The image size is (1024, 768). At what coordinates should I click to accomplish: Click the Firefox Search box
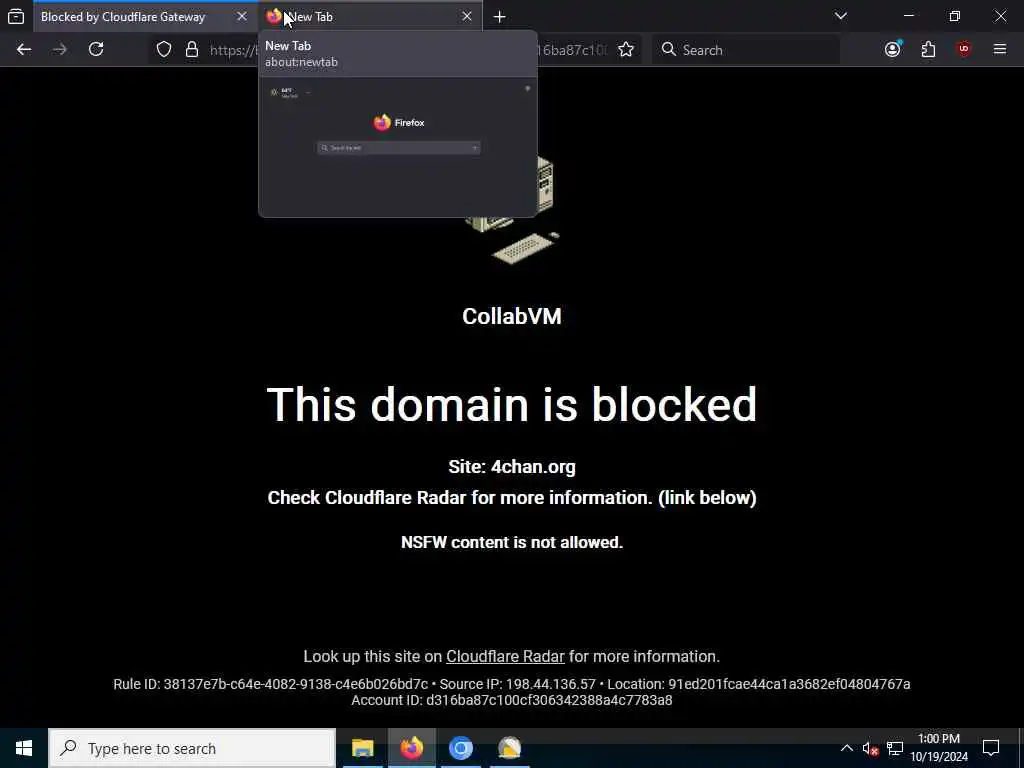(746, 50)
